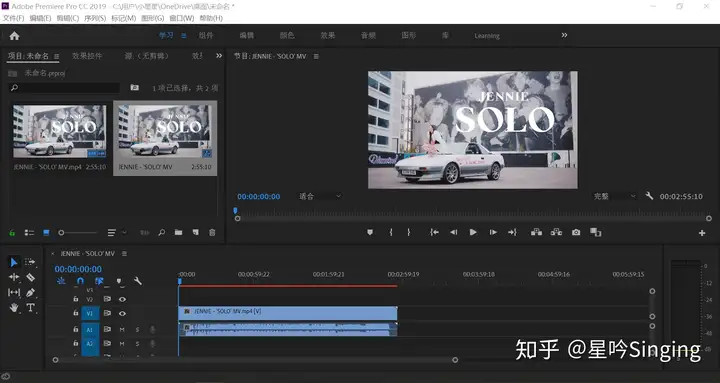Step forward one frame

coord(493,232)
